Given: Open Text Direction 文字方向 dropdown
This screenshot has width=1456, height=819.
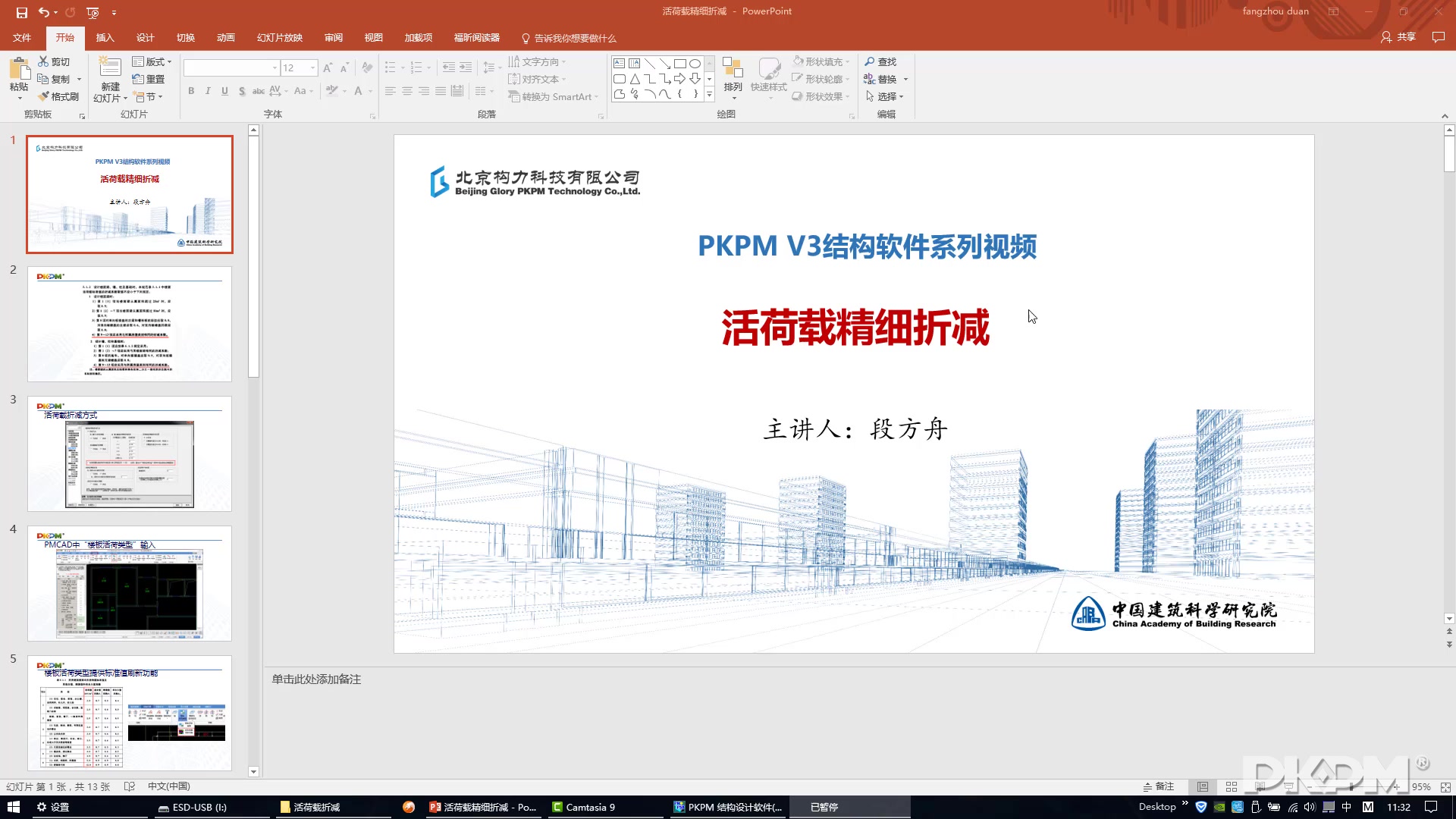Looking at the screenshot, I should coord(538,61).
